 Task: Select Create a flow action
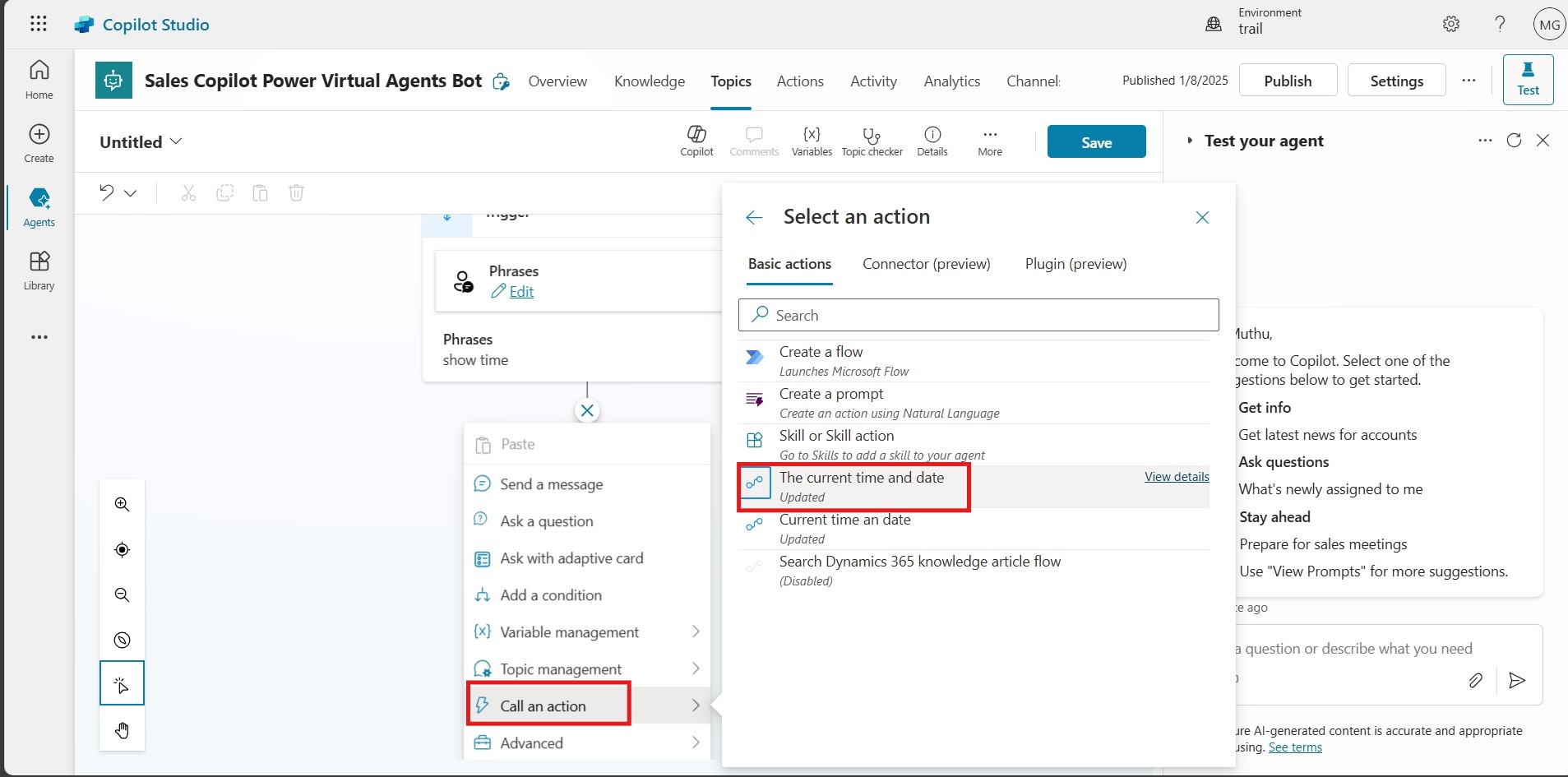coord(822,360)
